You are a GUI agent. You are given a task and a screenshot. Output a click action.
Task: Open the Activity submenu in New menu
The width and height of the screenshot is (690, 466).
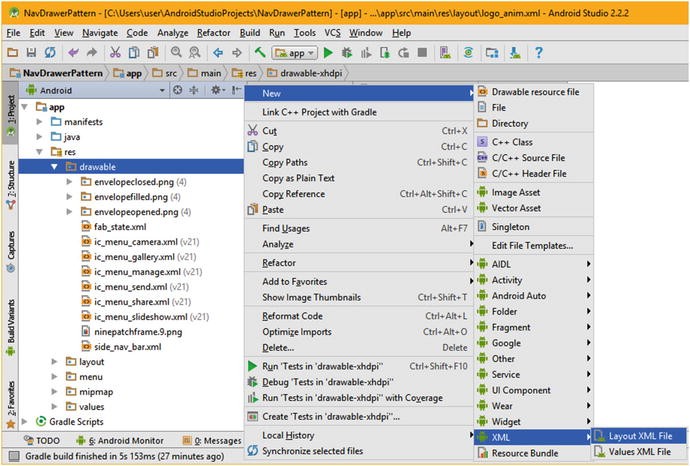coord(534,280)
